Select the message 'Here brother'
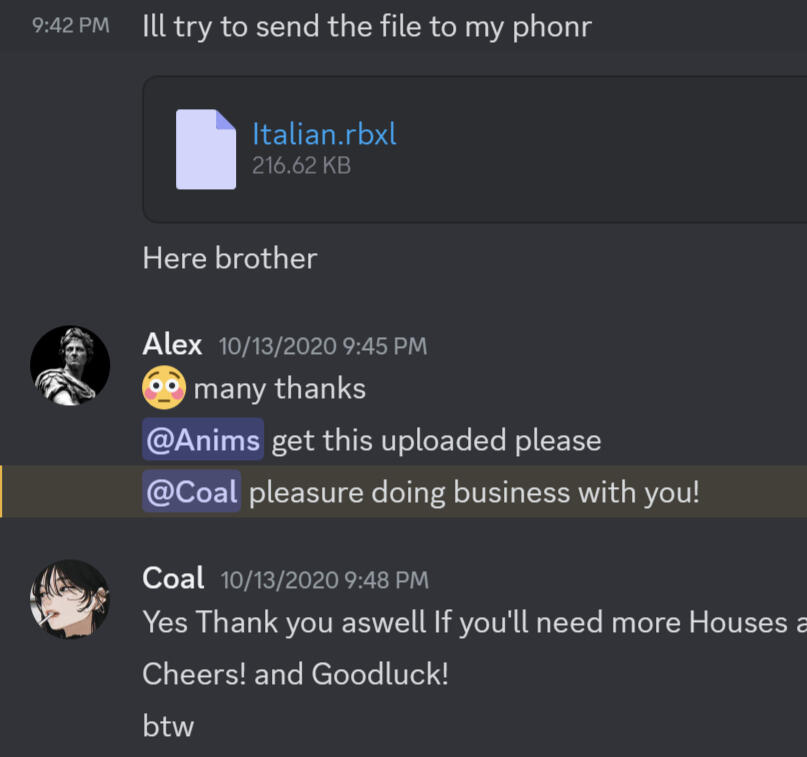Screen dimensions: 807x757 (230, 258)
